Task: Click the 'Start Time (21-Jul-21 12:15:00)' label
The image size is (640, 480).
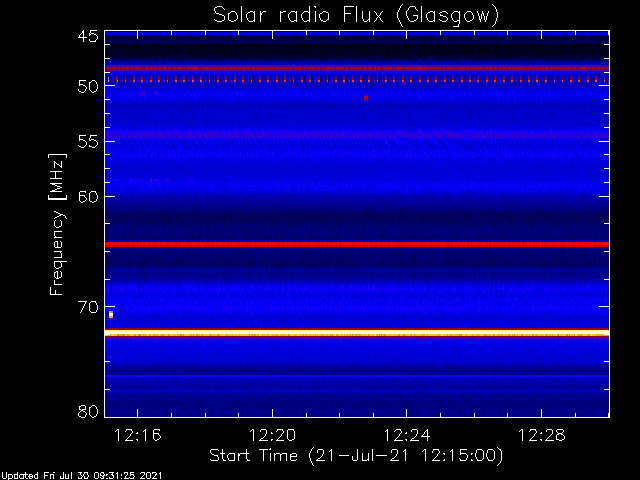Action: coord(356,456)
